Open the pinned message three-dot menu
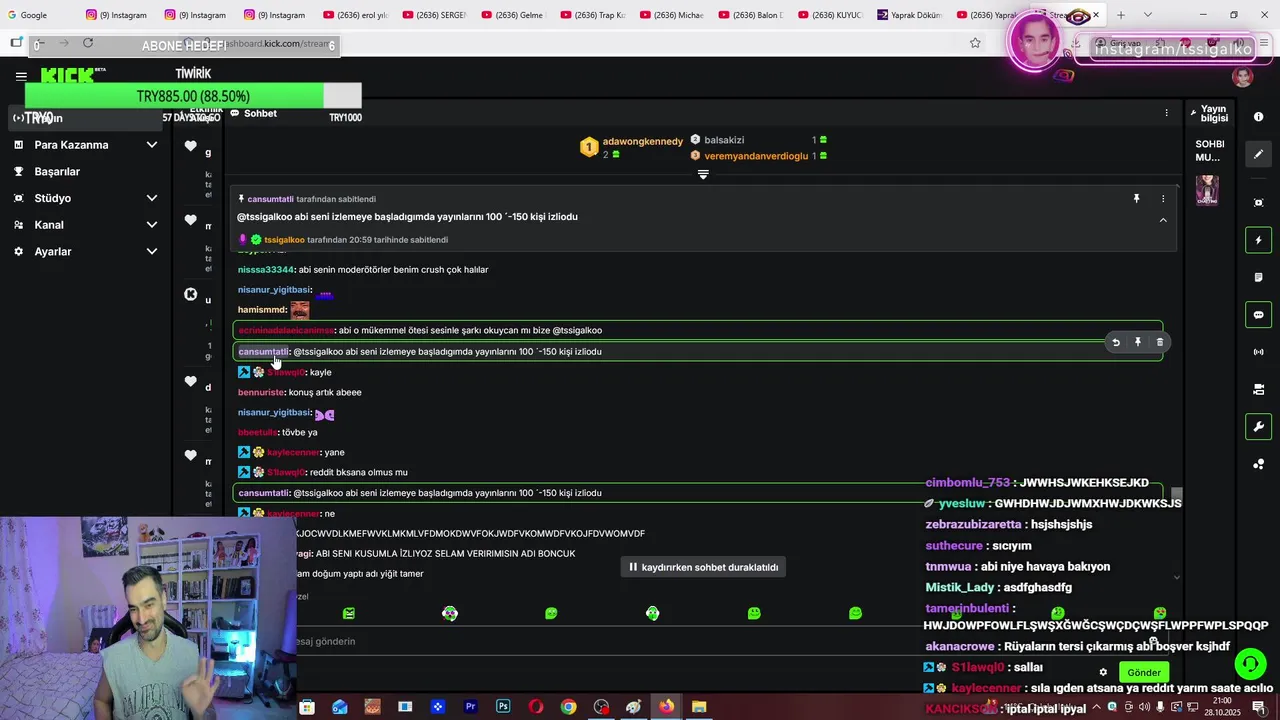Screen dimensions: 1280x720 (x=1163, y=199)
